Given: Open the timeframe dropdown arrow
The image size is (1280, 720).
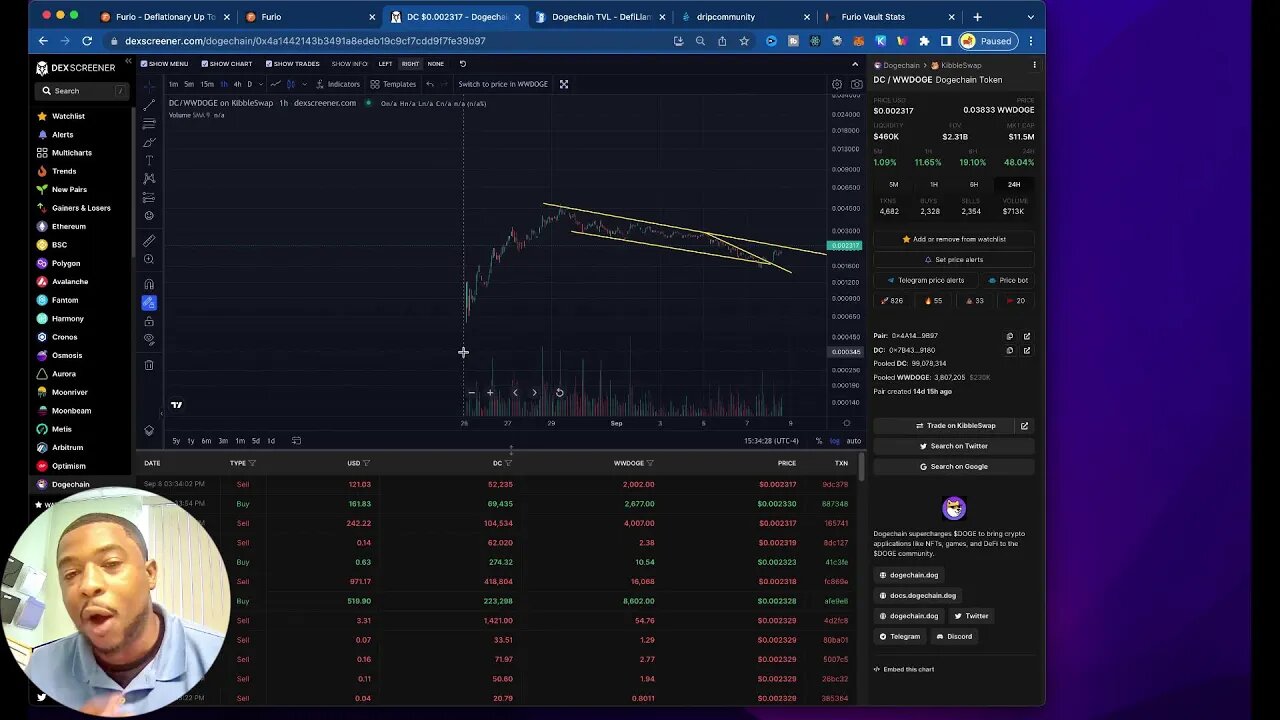Looking at the screenshot, I should click(261, 84).
